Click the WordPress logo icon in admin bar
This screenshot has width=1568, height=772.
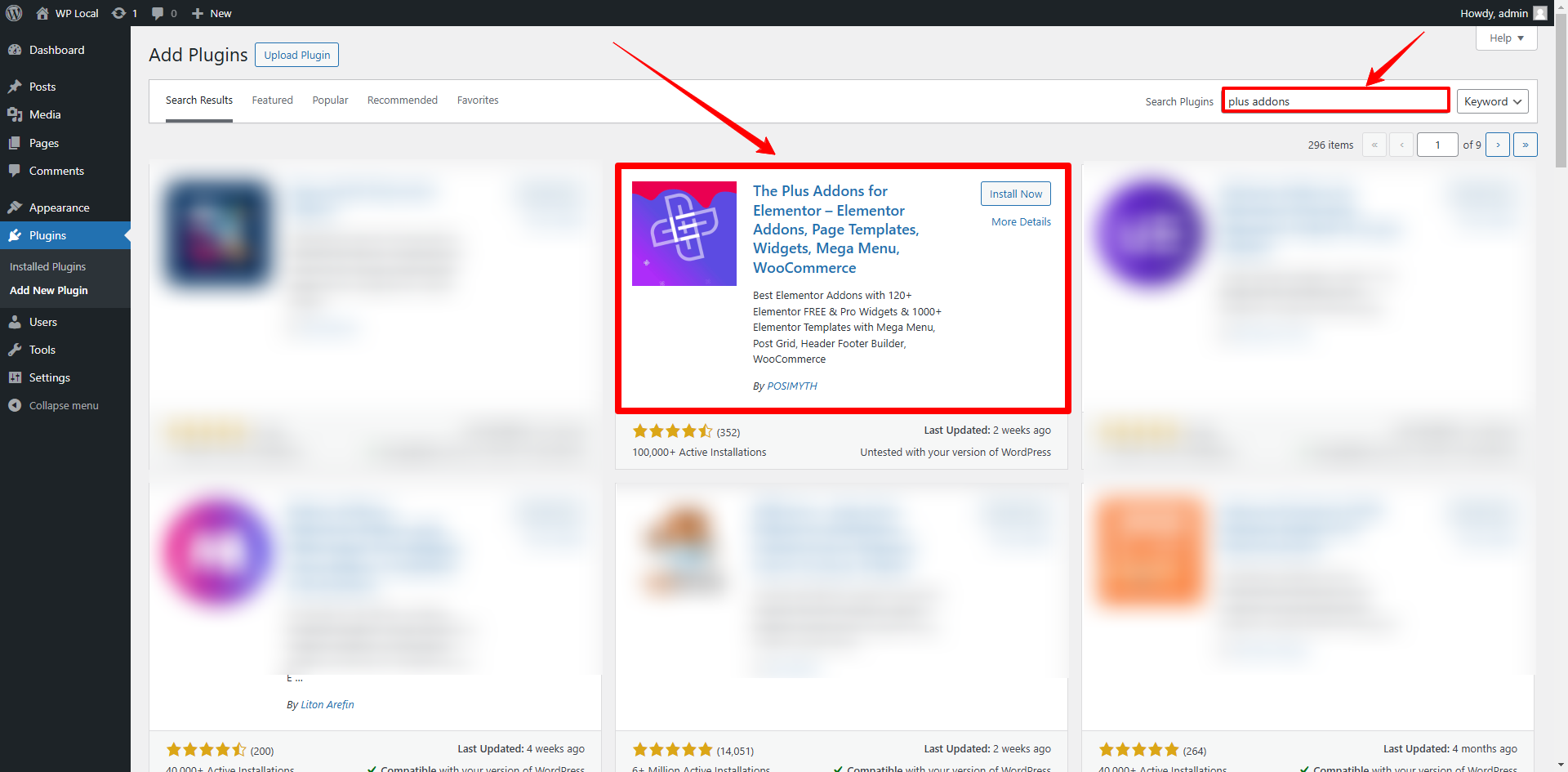pos(14,13)
